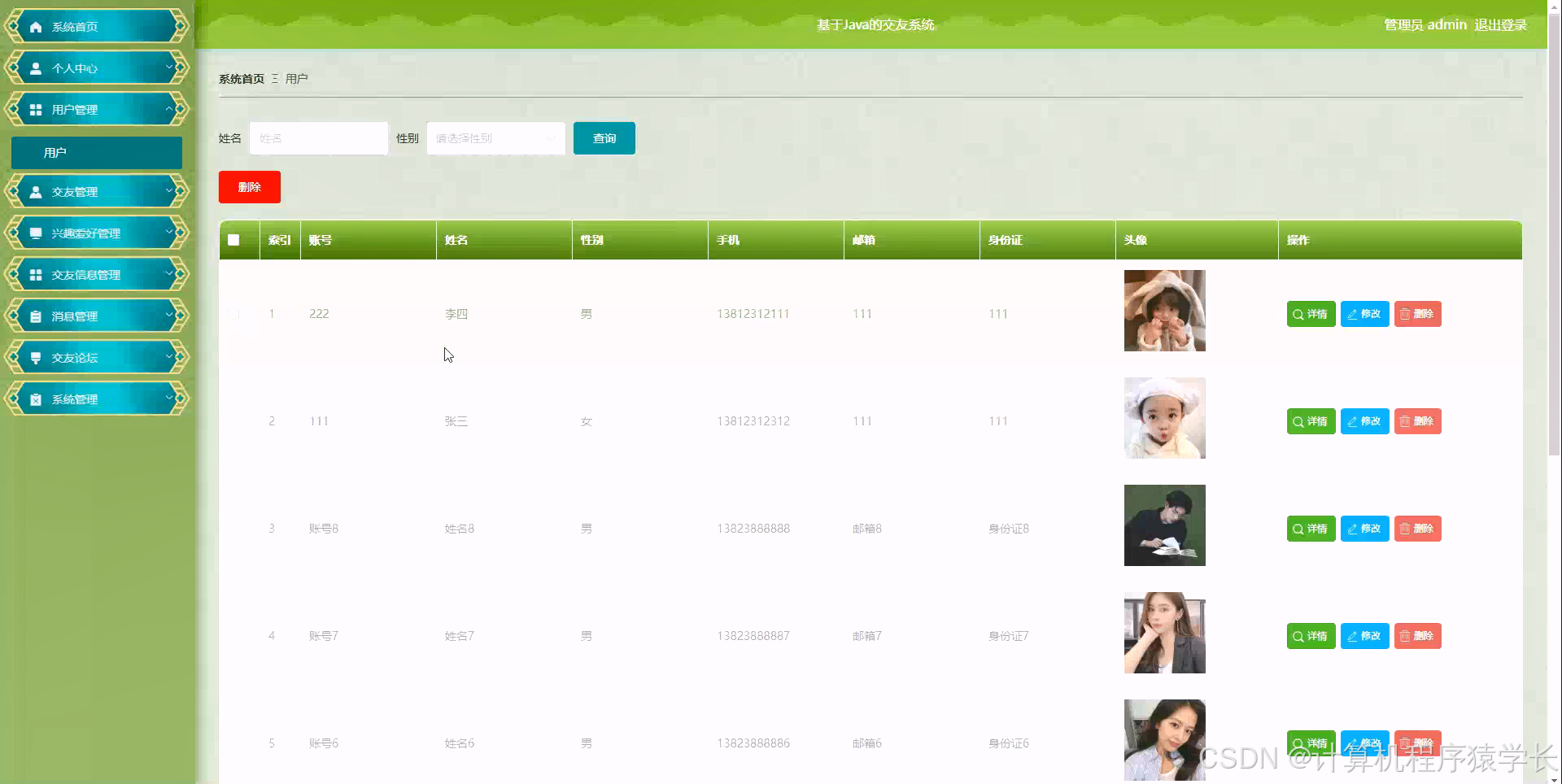Click the 账号 column header

coord(369,240)
